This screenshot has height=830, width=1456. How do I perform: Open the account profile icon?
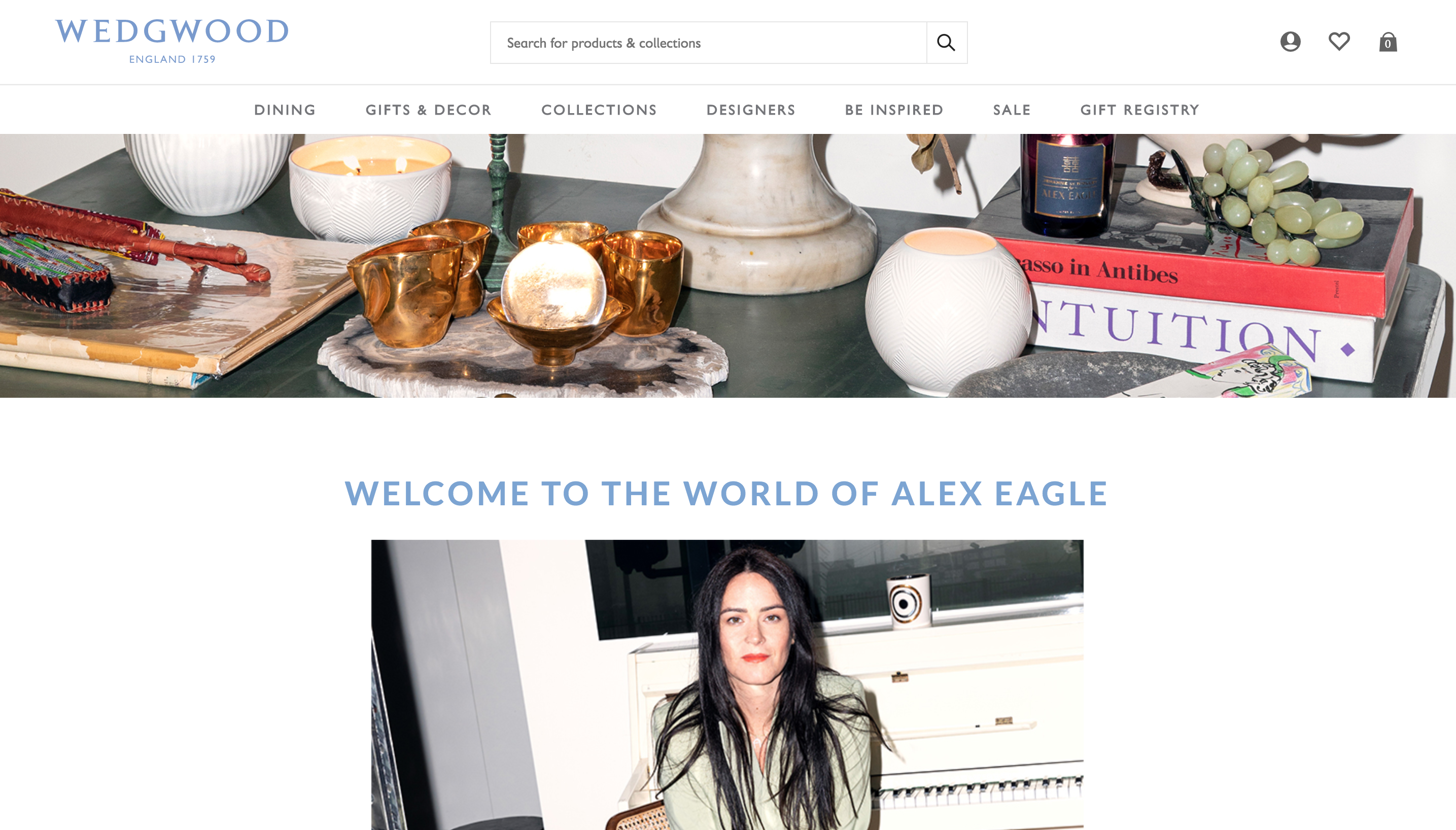click(1290, 42)
